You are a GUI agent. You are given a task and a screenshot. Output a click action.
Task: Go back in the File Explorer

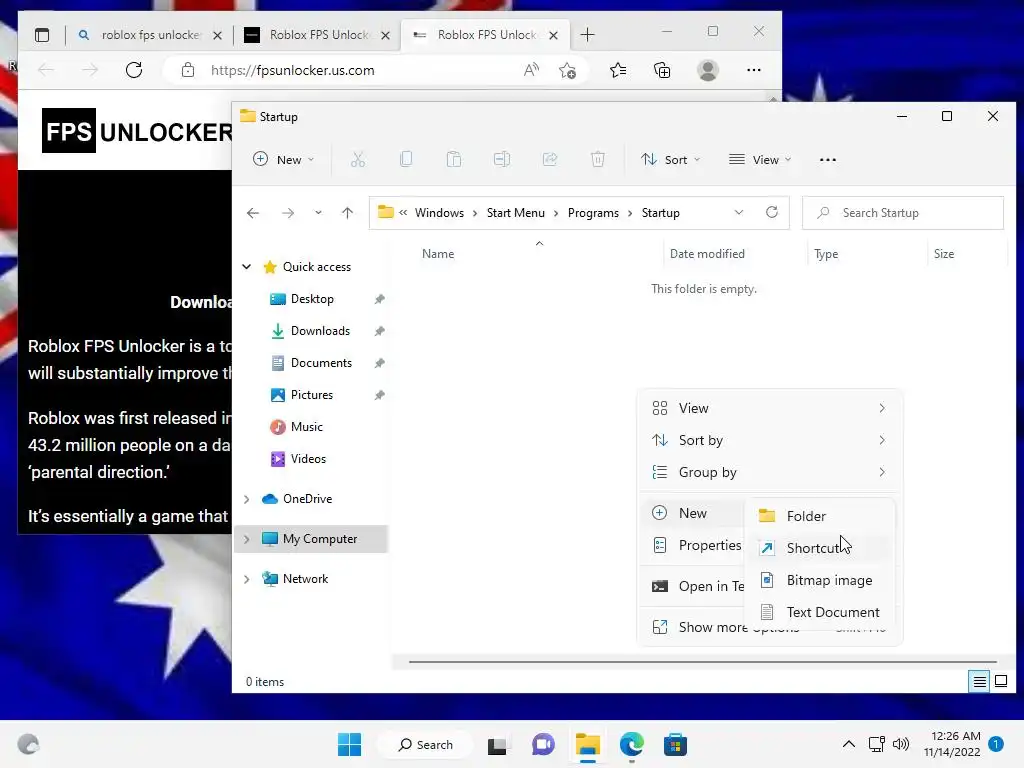253,213
